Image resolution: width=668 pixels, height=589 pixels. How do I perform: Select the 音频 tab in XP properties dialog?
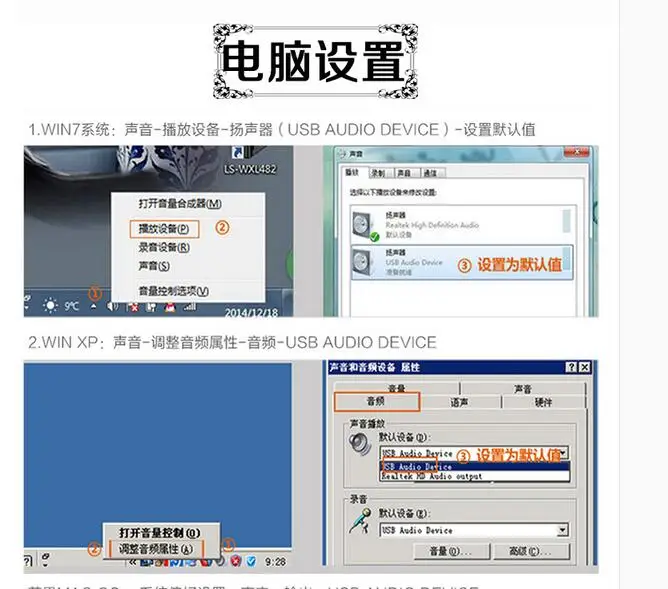coord(377,401)
